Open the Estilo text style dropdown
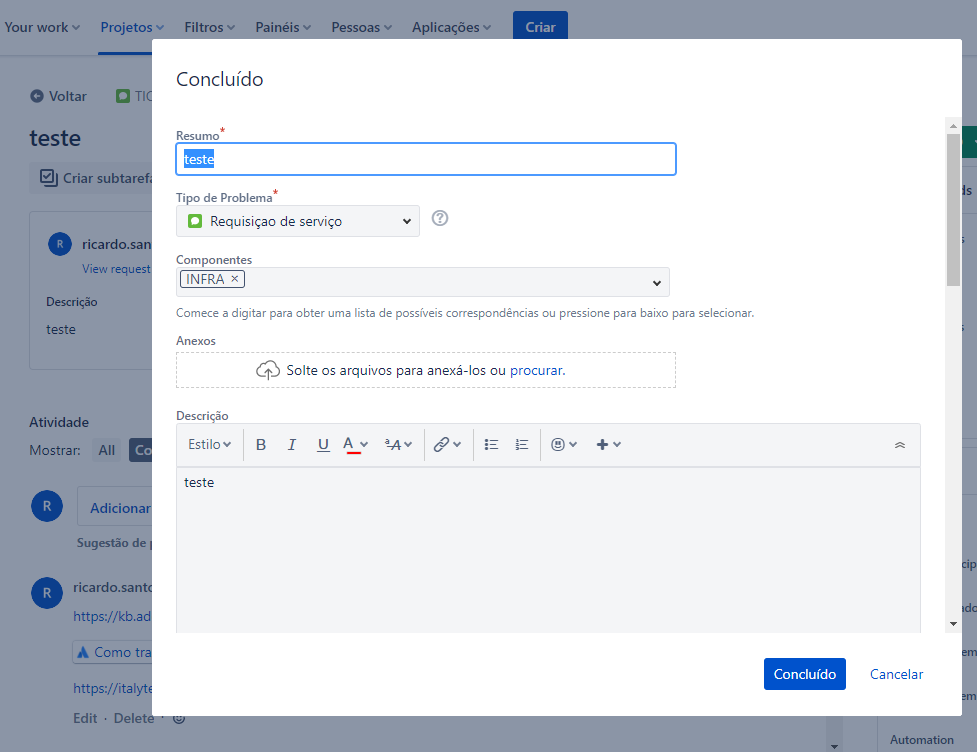Screen dimensions: 977x752 point(209,445)
